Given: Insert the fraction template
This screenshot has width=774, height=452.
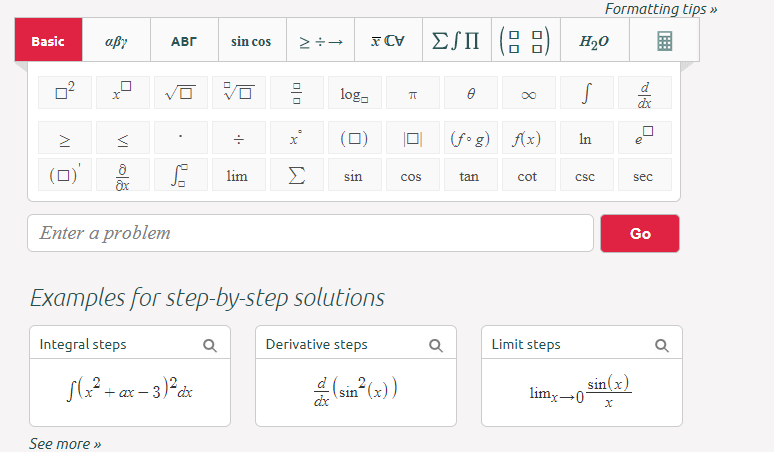Looking at the screenshot, I should [295, 93].
